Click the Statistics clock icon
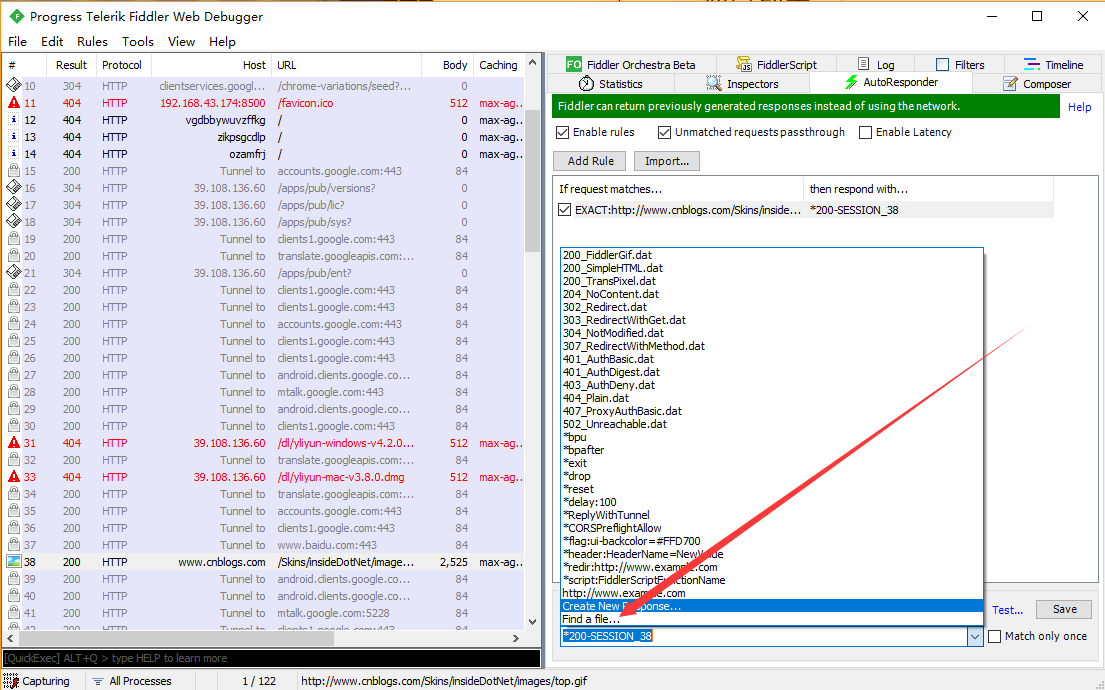Image resolution: width=1105 pixels, height=690 pixels. [586, 83]
